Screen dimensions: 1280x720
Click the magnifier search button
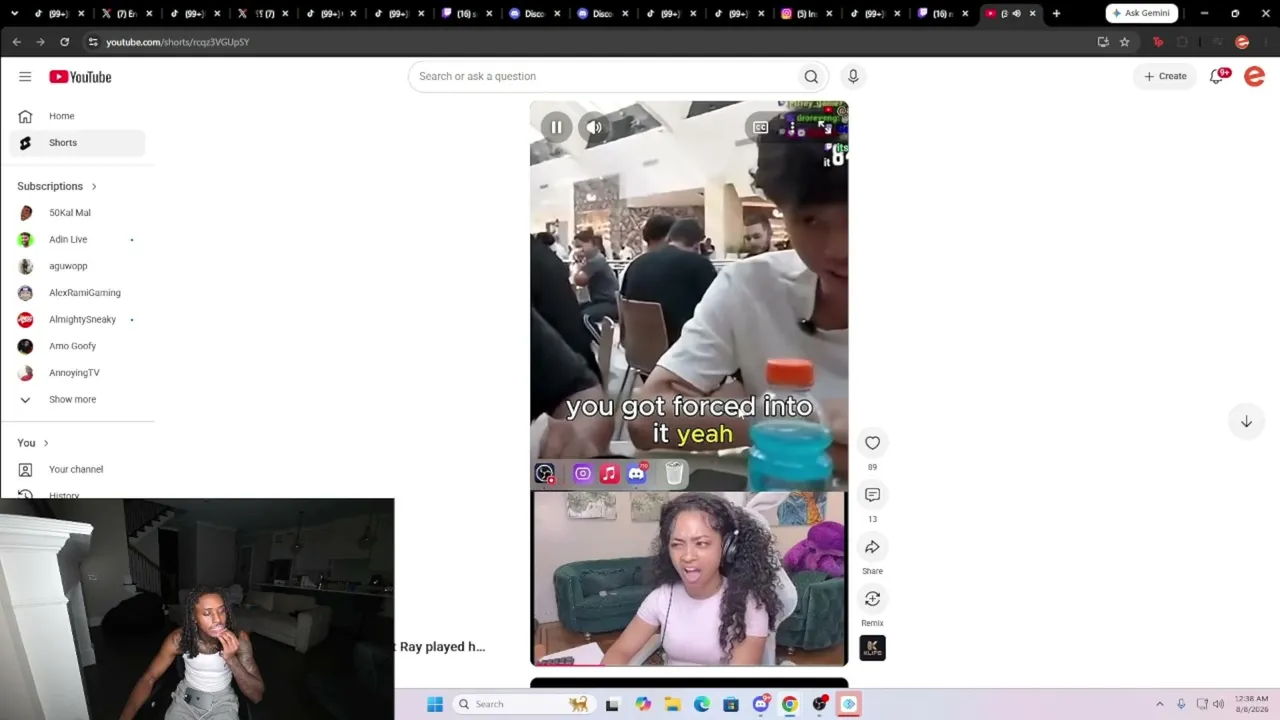(811, 76)
